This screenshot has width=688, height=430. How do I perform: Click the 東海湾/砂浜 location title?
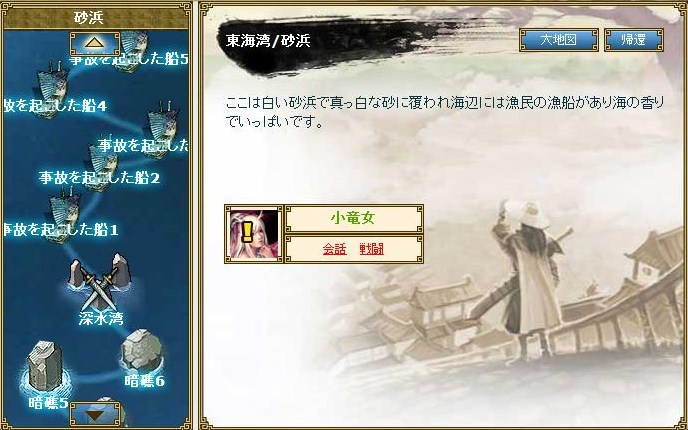tap(268, 41)
